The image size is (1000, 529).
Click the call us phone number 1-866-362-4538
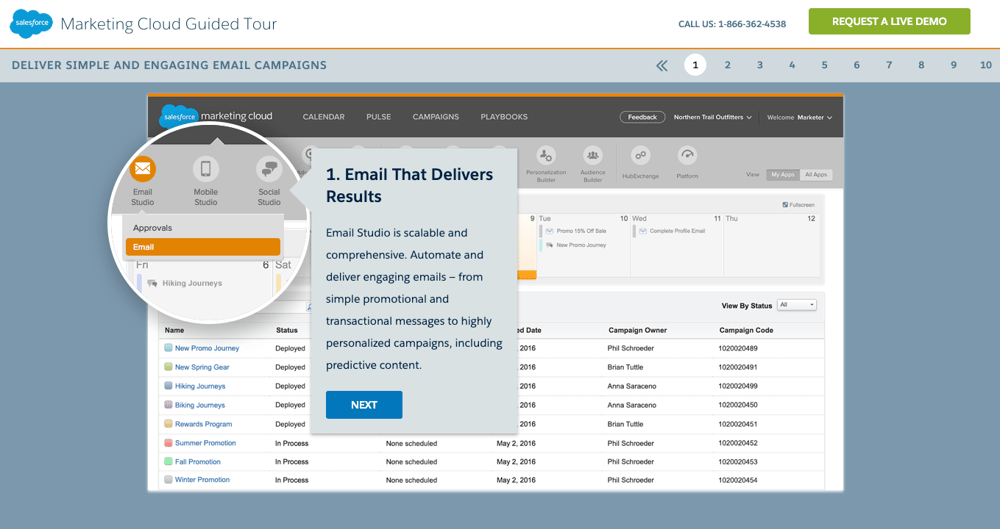(x=752, y=24)
